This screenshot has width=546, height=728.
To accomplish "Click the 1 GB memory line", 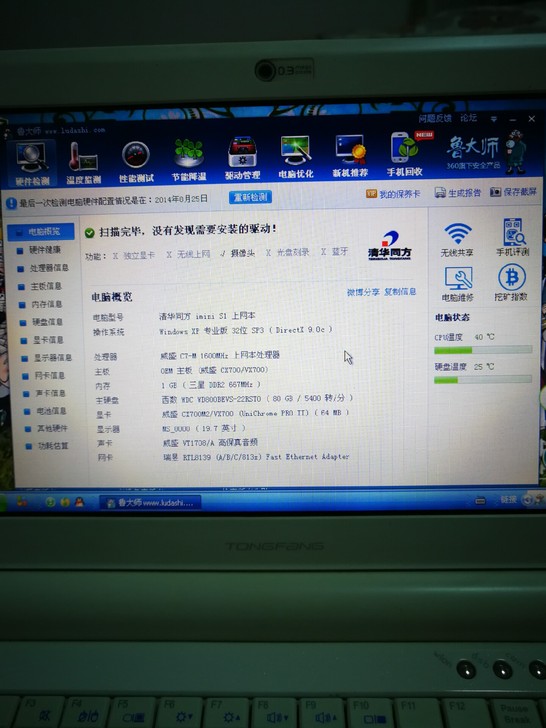I will tap(211, 385).
